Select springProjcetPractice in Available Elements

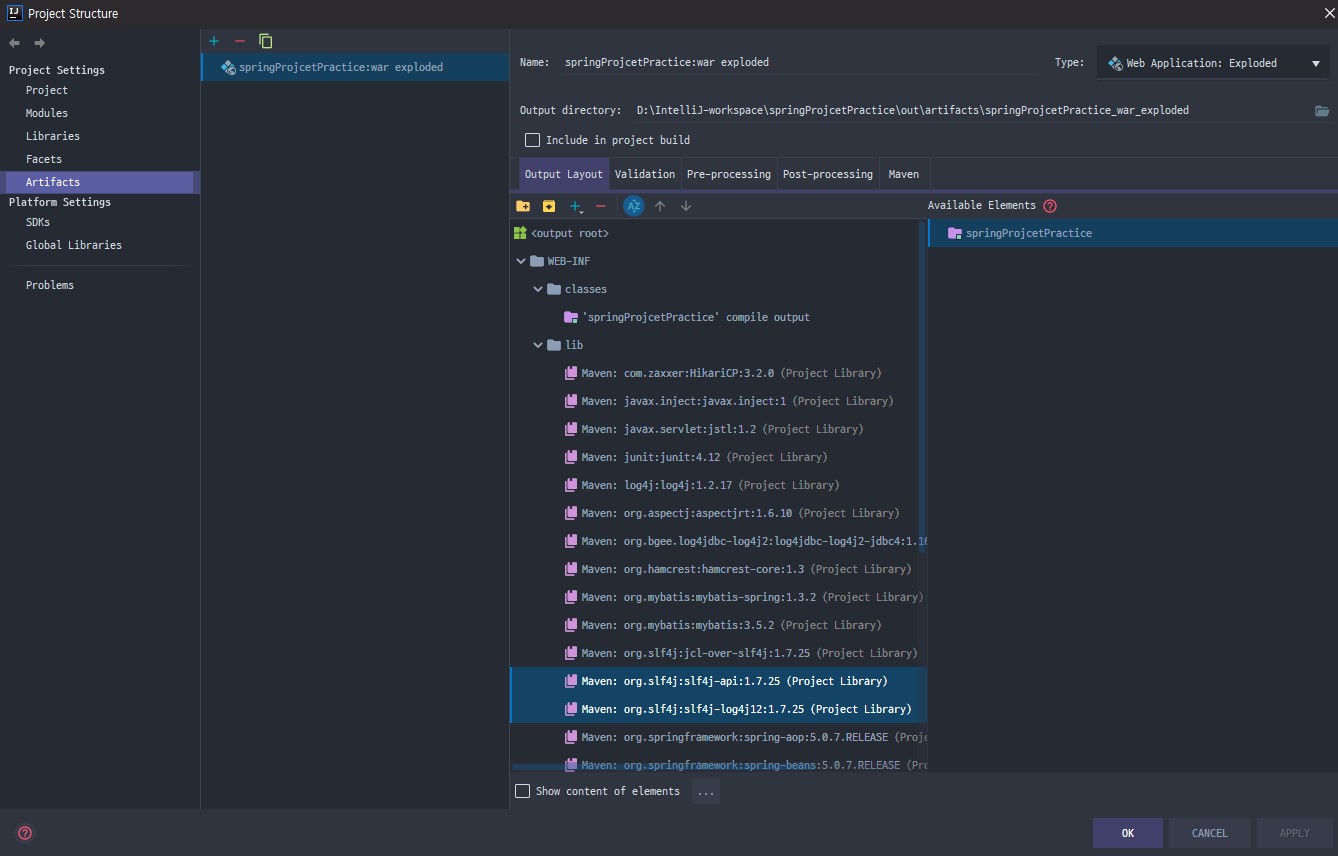point(1028,233)
